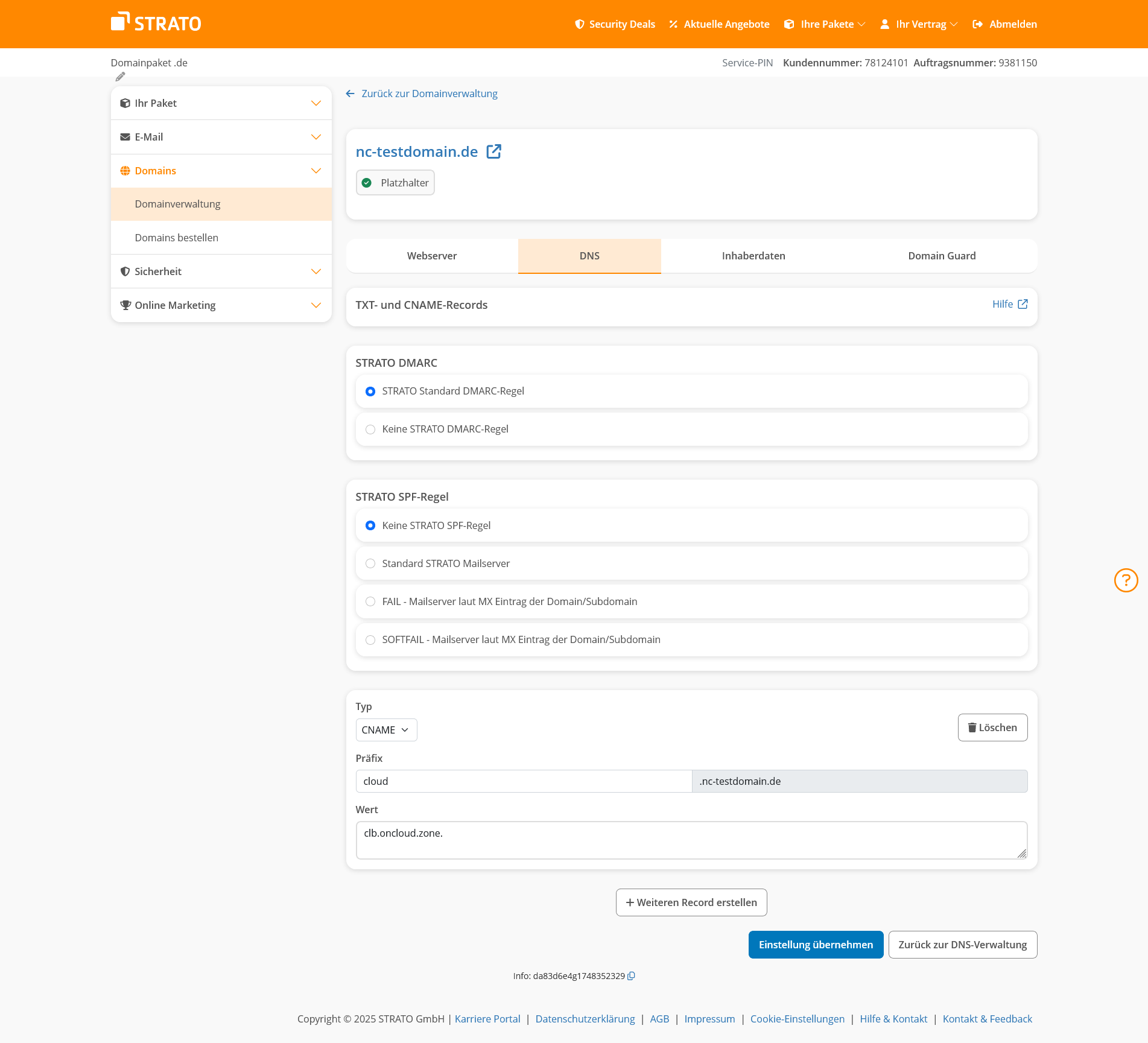
Task: Switch to the Domain Guard tab
Action: 942,256
